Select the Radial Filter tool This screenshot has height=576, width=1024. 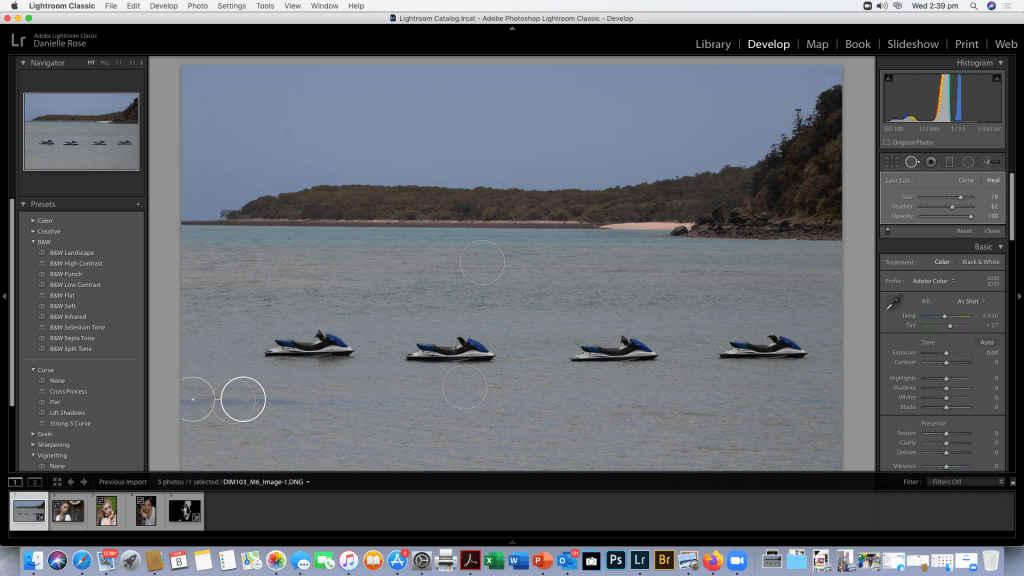[x=968, y=162]
